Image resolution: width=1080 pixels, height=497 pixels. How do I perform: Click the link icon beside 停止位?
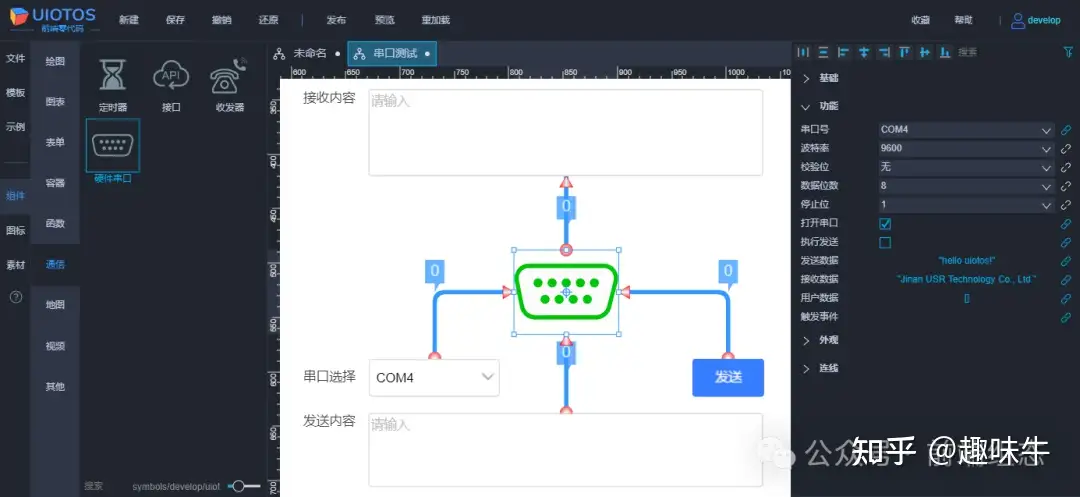(x=1066, y=204)
